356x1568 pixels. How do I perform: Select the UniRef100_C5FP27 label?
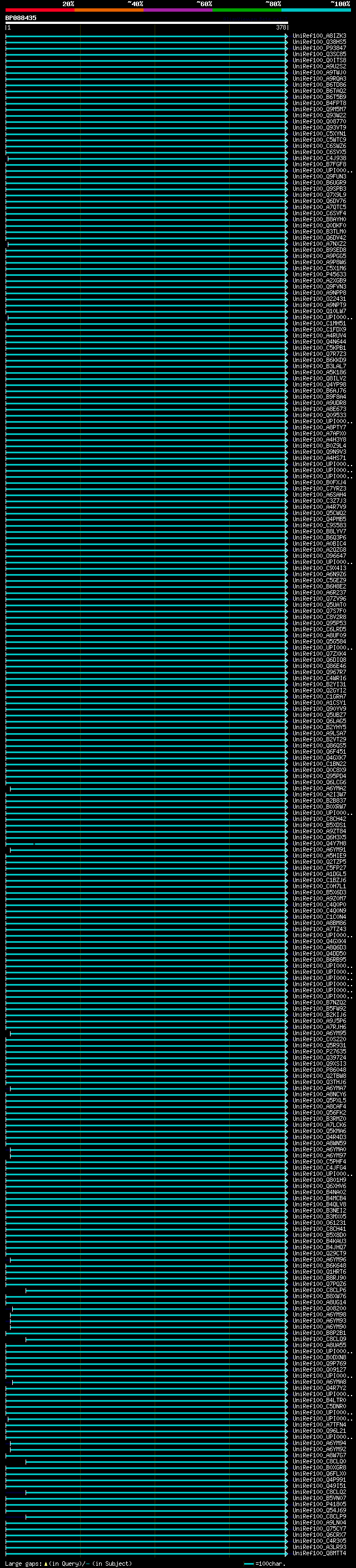click(319, 868)
